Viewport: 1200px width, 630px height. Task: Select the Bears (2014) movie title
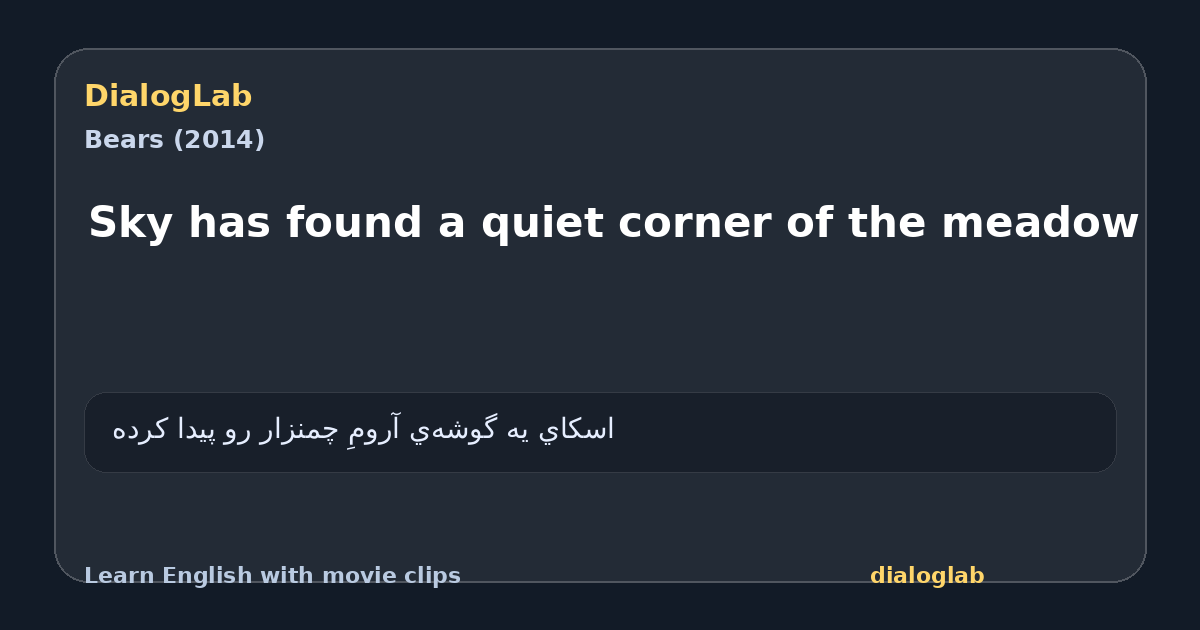point(174,140)
